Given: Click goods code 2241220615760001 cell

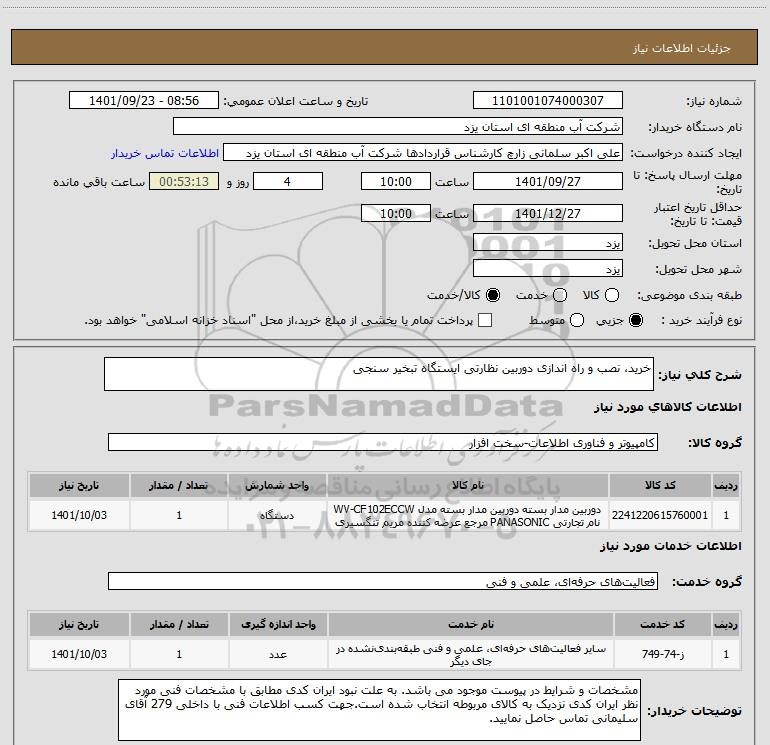Looking at the screenshot, I should pyautogui.click(x=660, y=515).
